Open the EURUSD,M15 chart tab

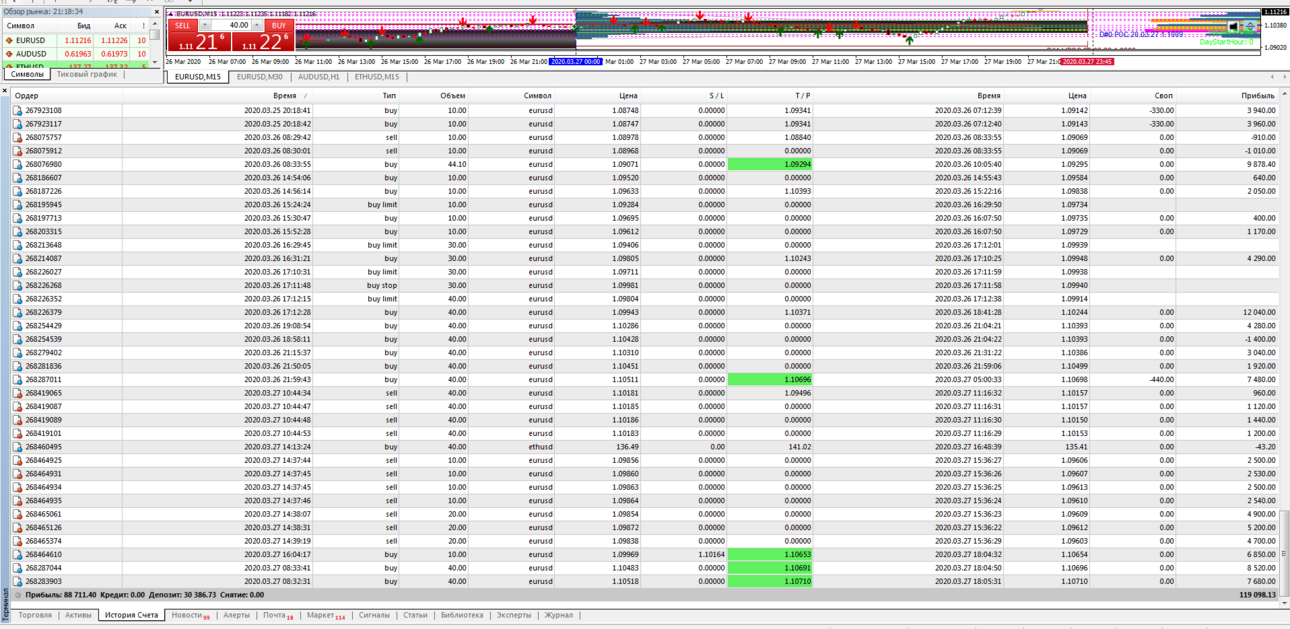(197, 77)
